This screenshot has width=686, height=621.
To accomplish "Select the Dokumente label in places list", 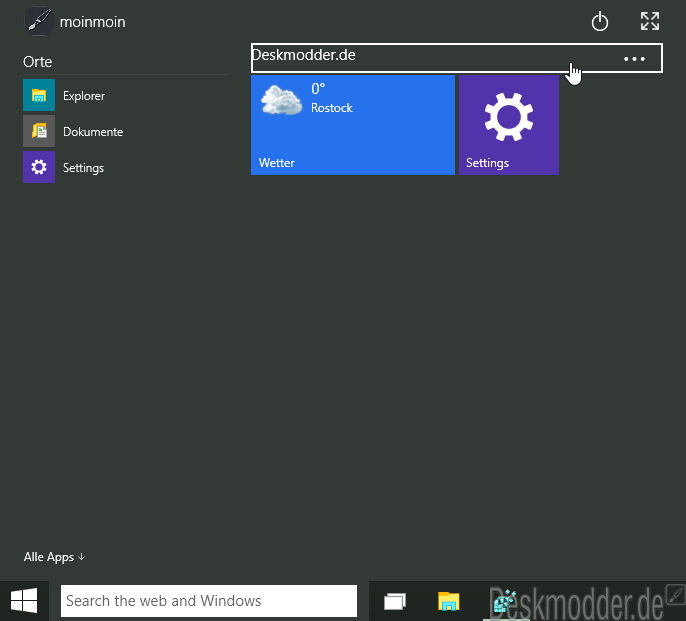I will pyautogui.click(x=93, y=132).
